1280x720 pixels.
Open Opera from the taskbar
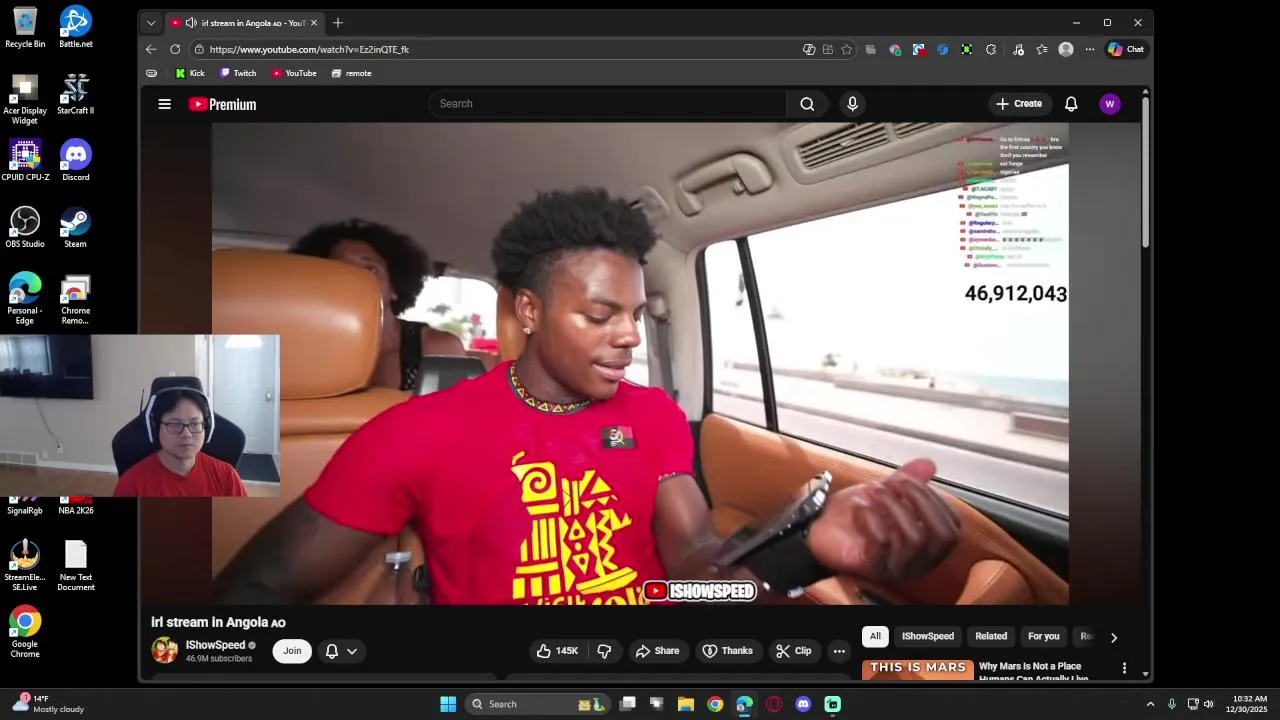(774, 704)
